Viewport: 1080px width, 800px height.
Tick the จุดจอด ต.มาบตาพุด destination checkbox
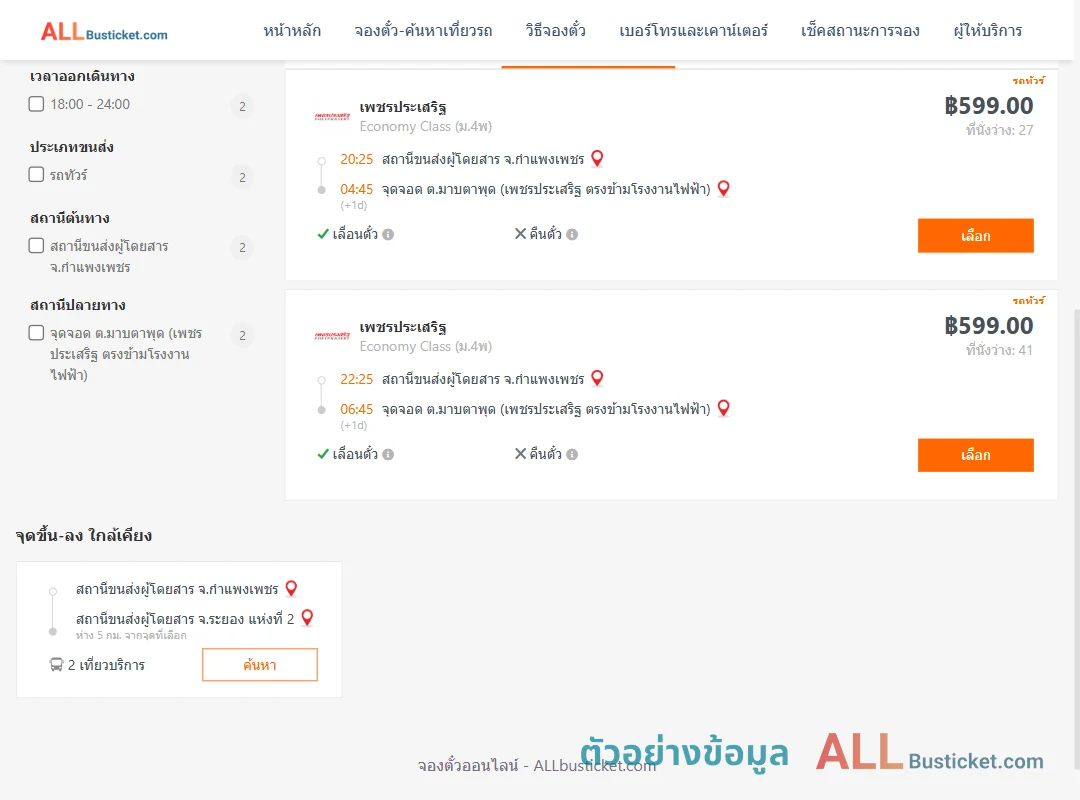pyautogui.click(x=37, y=333)
